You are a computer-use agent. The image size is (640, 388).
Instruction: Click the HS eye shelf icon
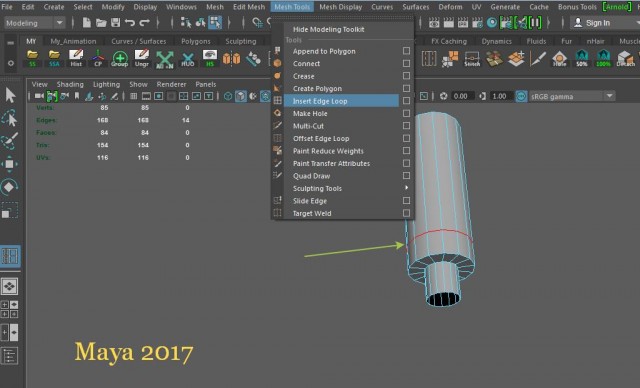click(210, 58)
